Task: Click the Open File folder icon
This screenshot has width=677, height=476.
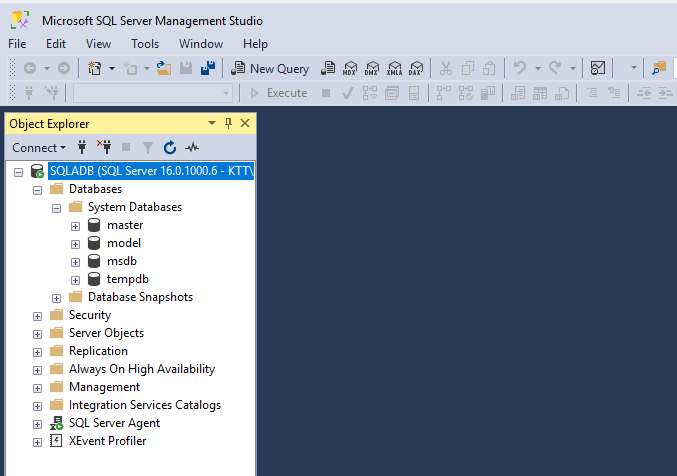Action: pos(164,68)
